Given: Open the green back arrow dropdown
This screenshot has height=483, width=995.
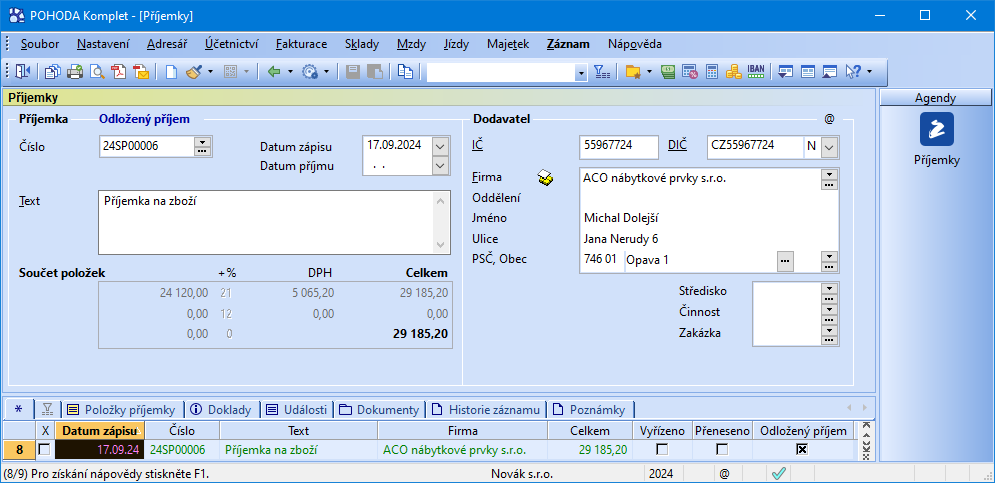Looking at the screenshot, I should (290, 72).
